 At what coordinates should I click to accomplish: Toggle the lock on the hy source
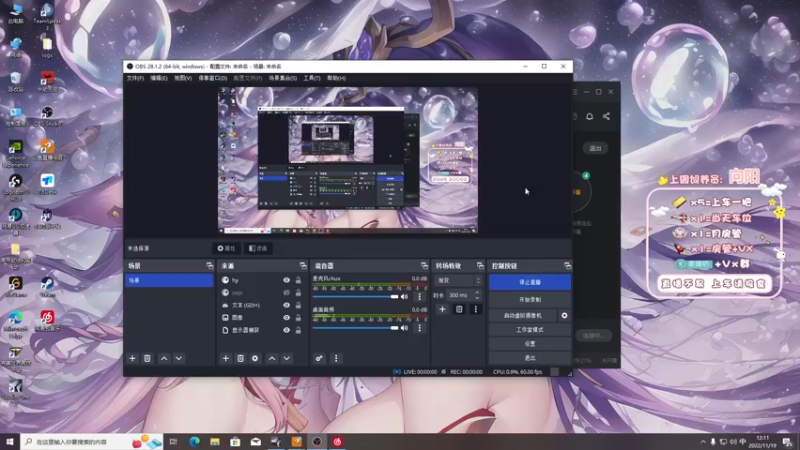(x=298, y=280)
